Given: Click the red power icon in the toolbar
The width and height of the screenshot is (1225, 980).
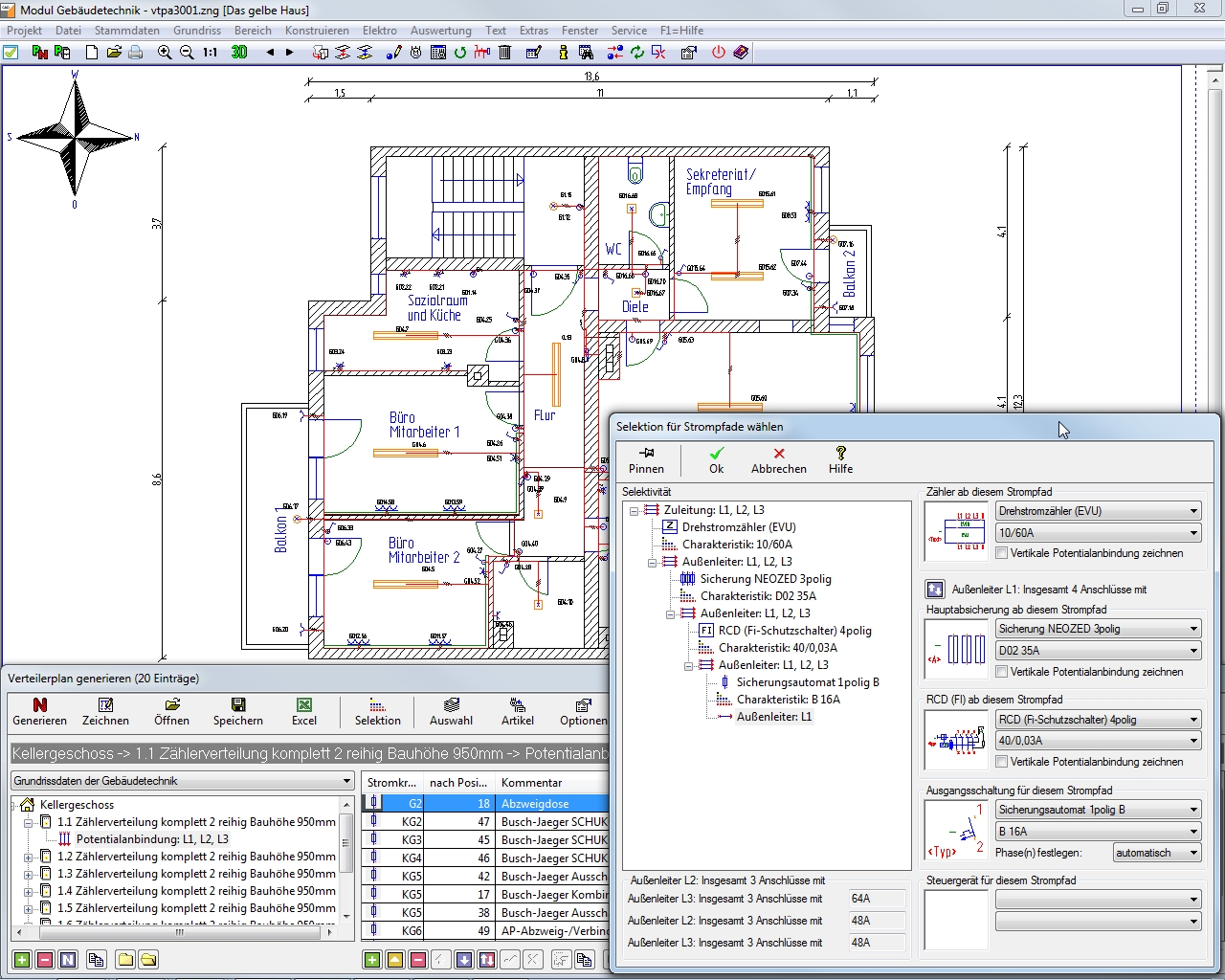Looking at the screenshot, I should 718,53.
